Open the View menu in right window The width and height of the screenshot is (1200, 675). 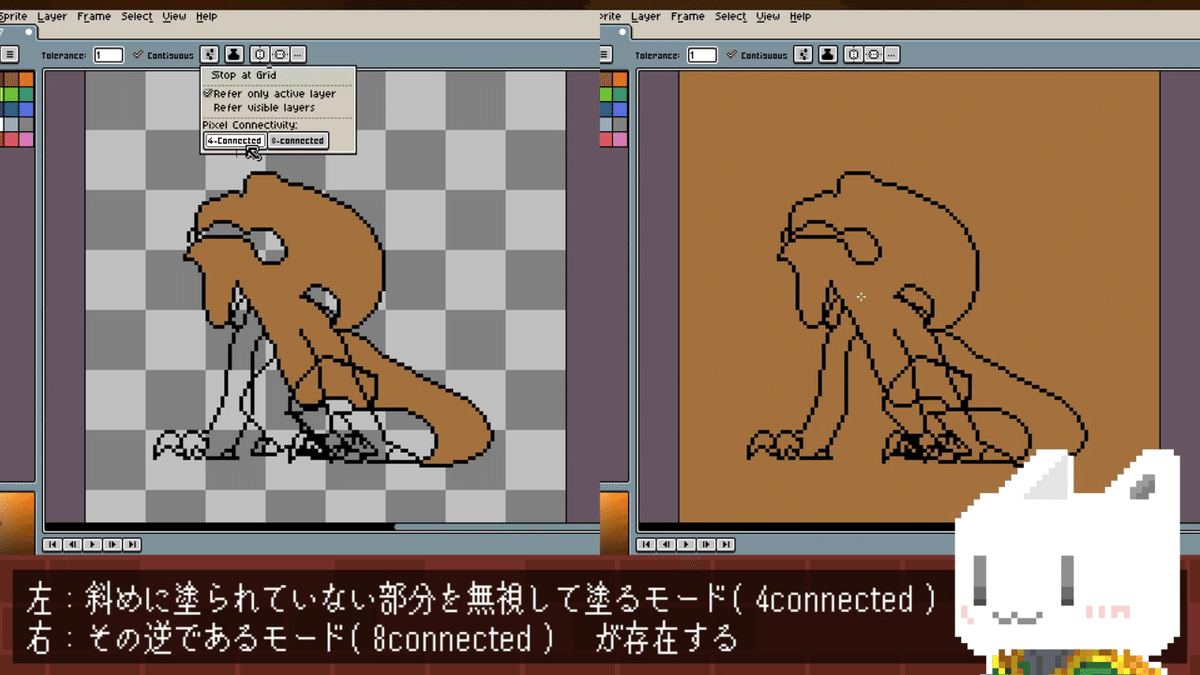tap(768, 17)
